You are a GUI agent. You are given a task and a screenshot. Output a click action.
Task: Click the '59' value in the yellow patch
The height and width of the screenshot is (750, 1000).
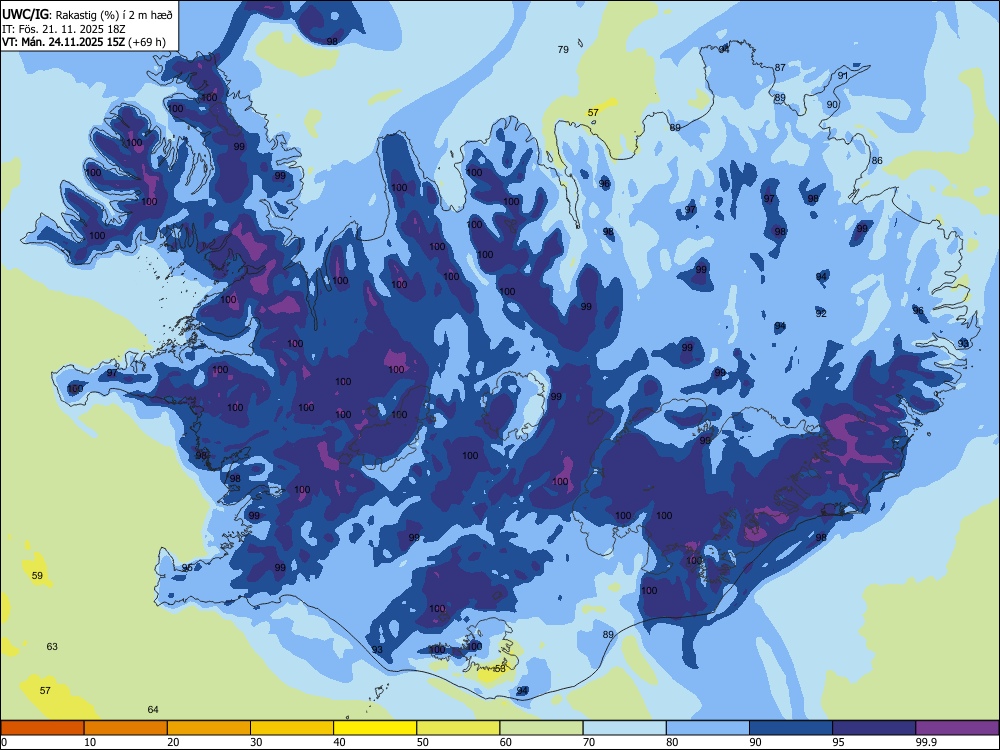[37, 575]
